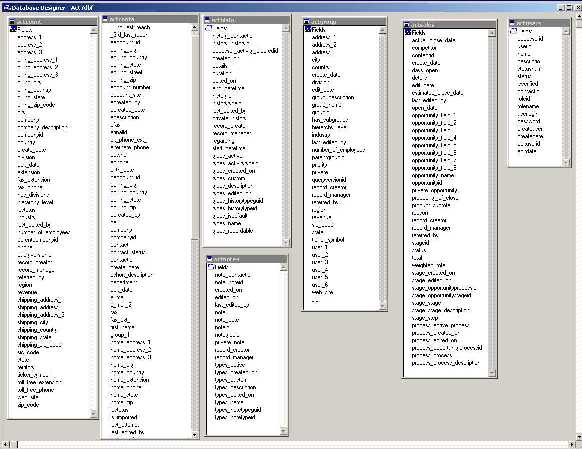Click Fields icon in the actnotes table
Image resolution: width=582 pixels, height=449 pixels.
pyautogui.click(x=210, y=267)
